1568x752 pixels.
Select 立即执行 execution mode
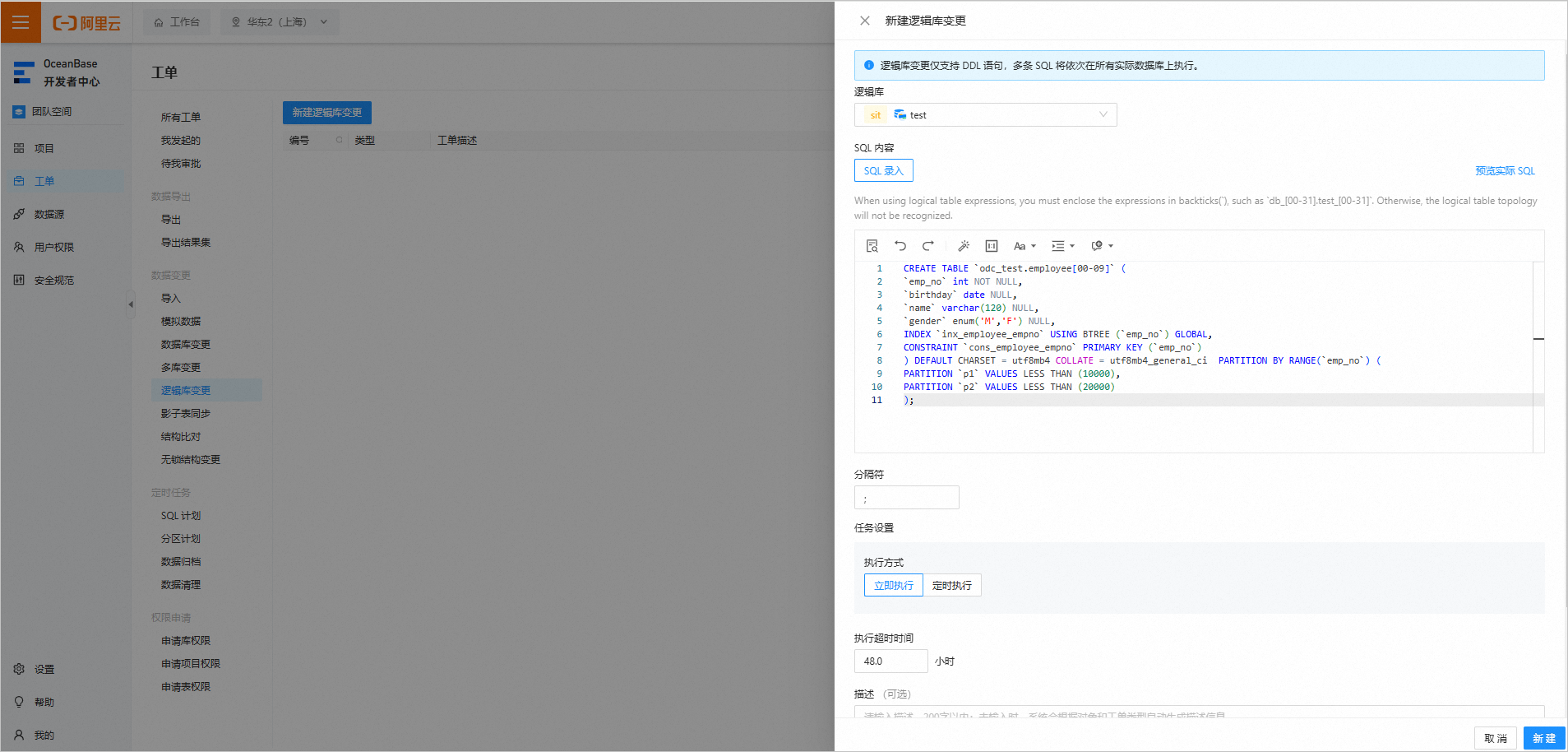point(894,585)
